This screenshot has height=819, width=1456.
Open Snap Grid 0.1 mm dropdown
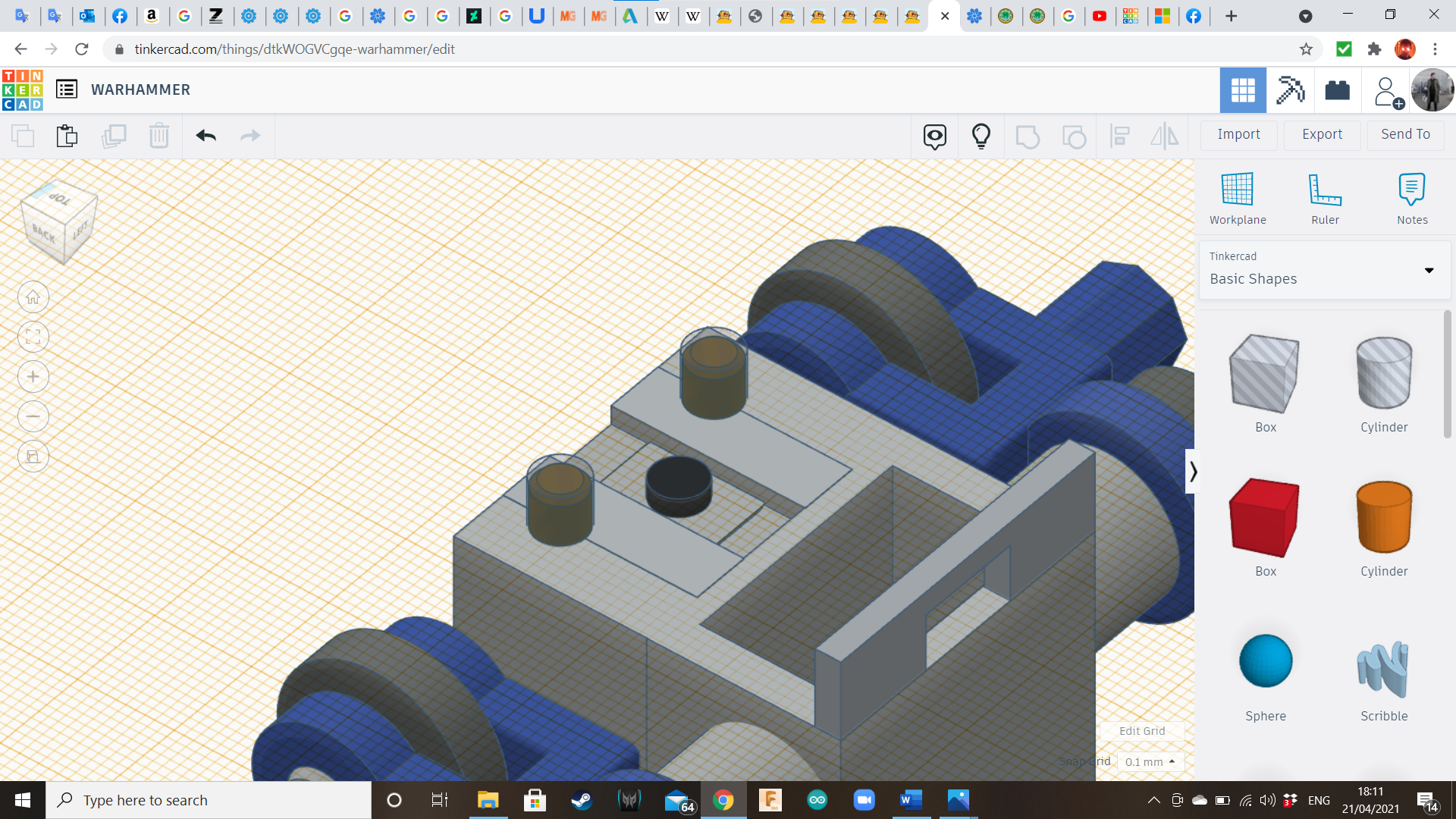[x=1150, y=761]
